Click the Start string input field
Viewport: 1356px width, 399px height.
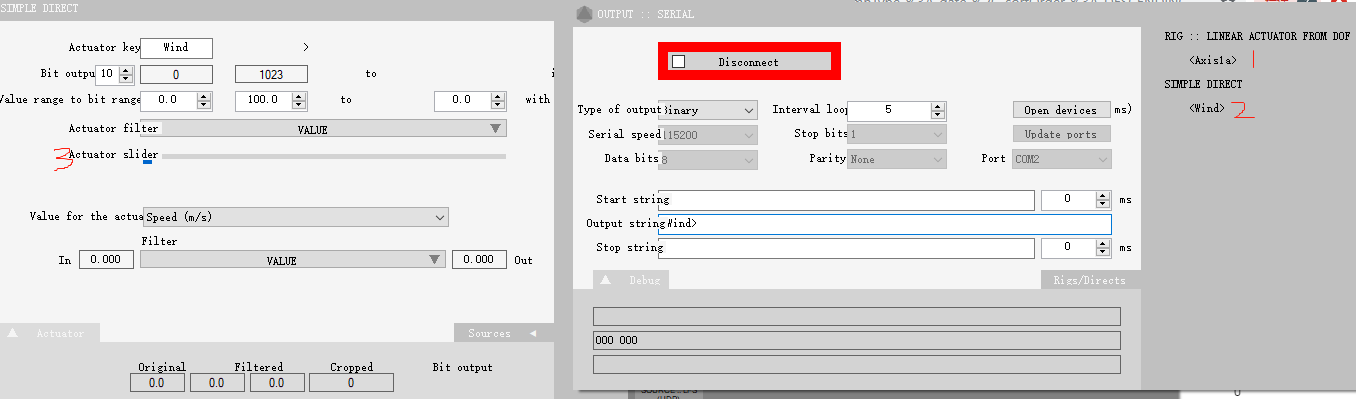point(846,200)
